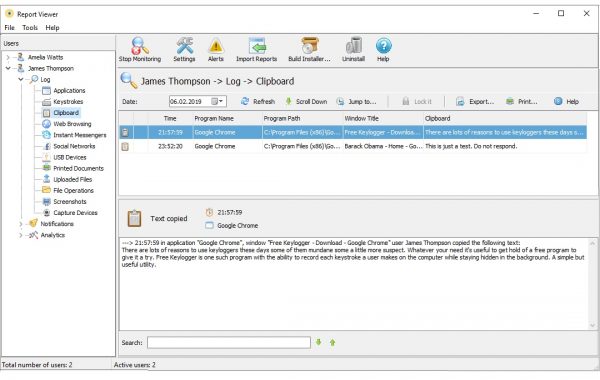
Task: Print the clipboard log
Action: [x=522, y=101]
